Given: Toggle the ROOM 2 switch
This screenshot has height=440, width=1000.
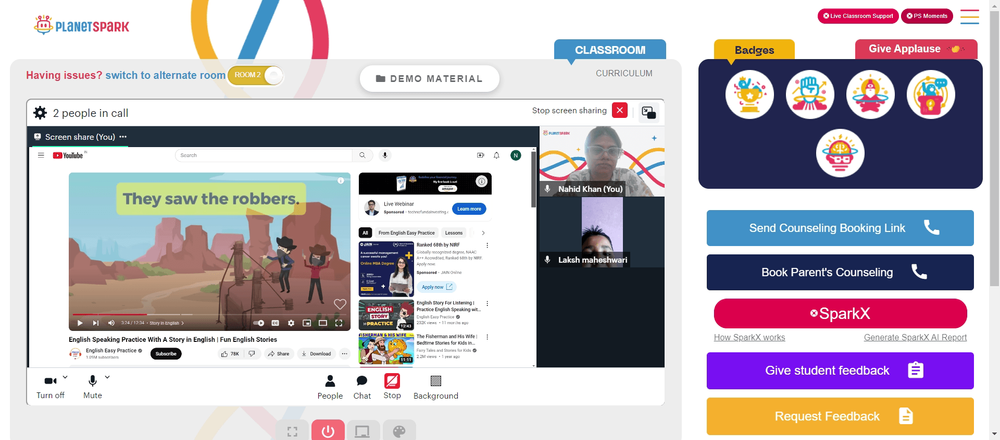Looking at the screenshot, I should (x=256, y=75).
